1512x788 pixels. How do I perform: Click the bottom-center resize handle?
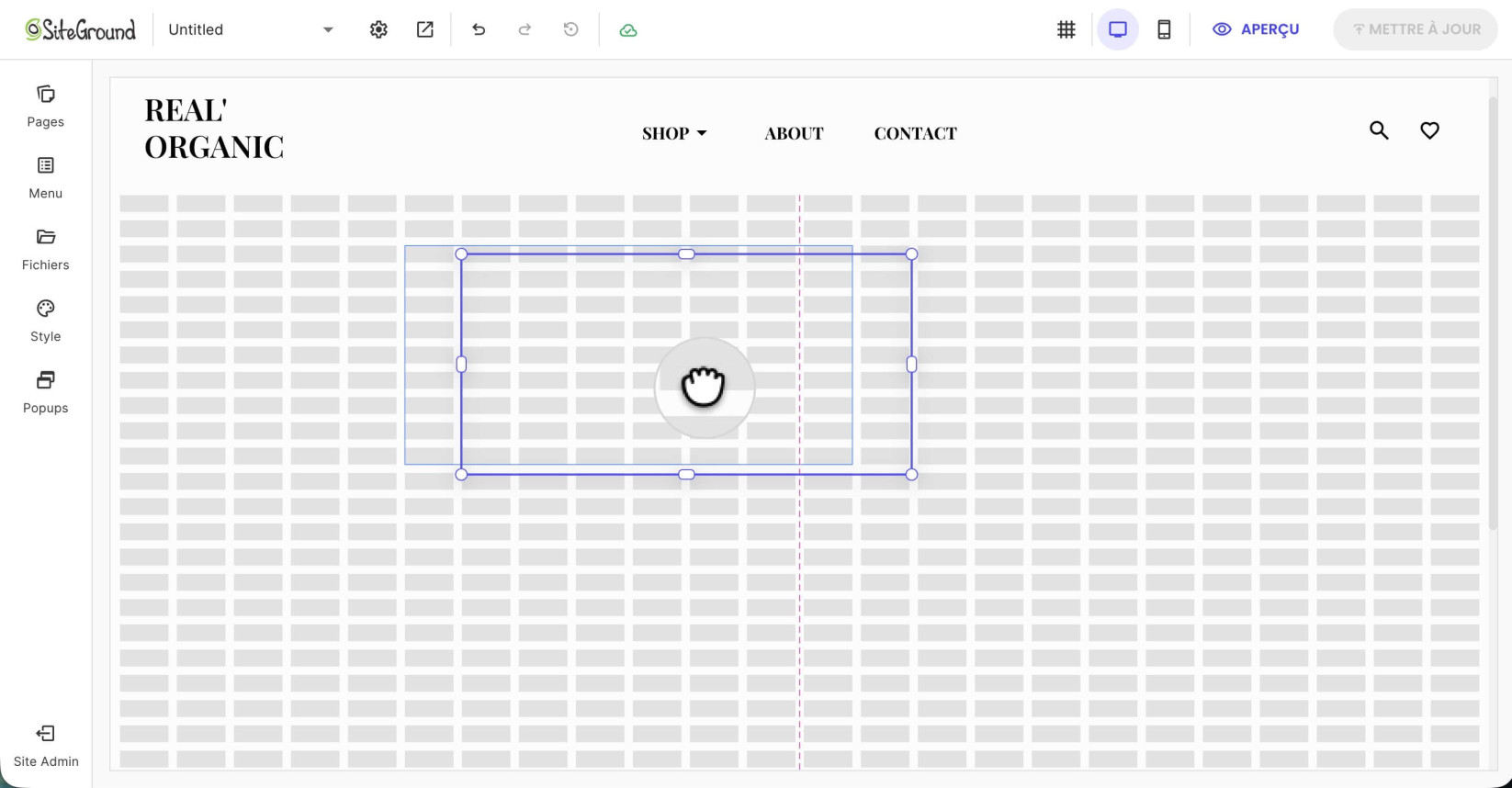click(x=686, y=474)
